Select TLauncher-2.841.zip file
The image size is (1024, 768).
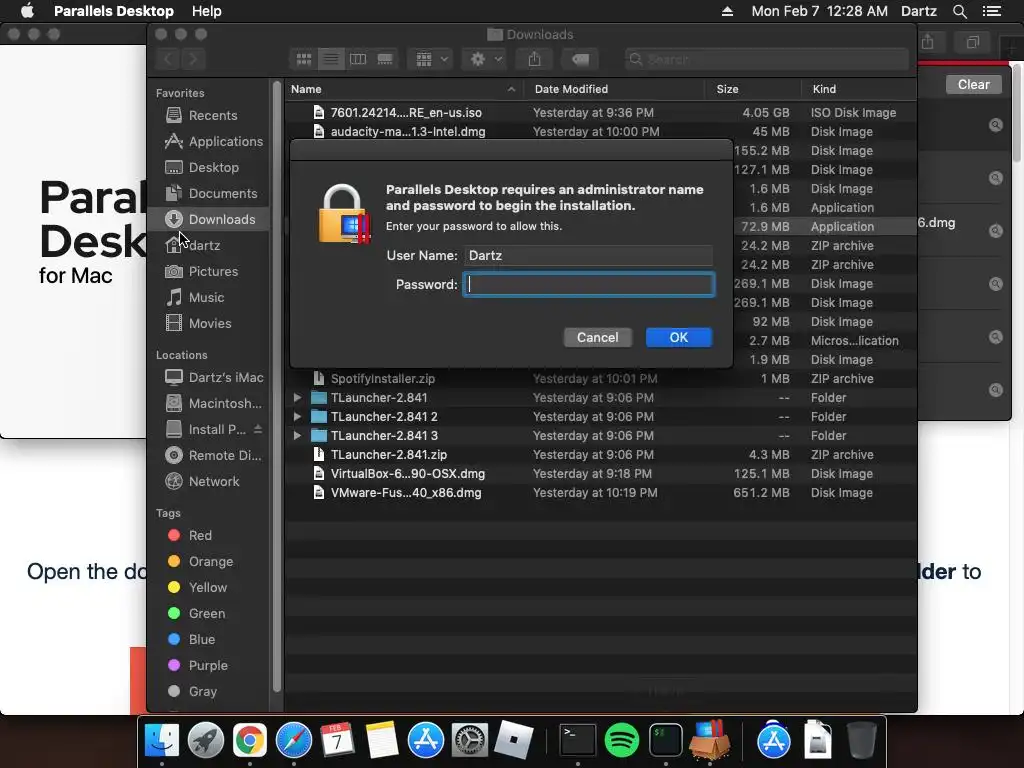tap(600, 455)
